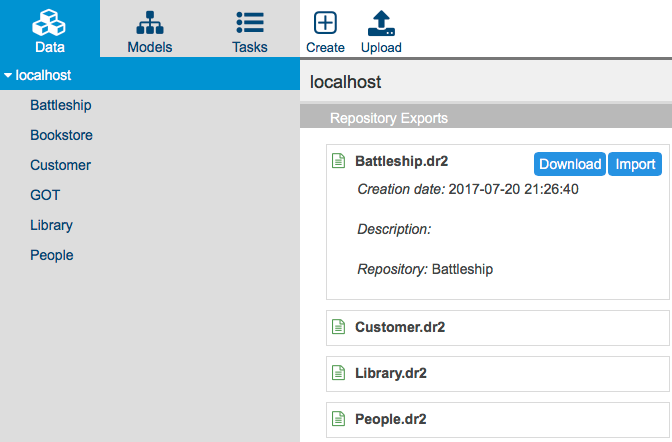672x442 pixels.
Task: Expand the Customer.dr2 export entry
Action: tap(498, 328)
